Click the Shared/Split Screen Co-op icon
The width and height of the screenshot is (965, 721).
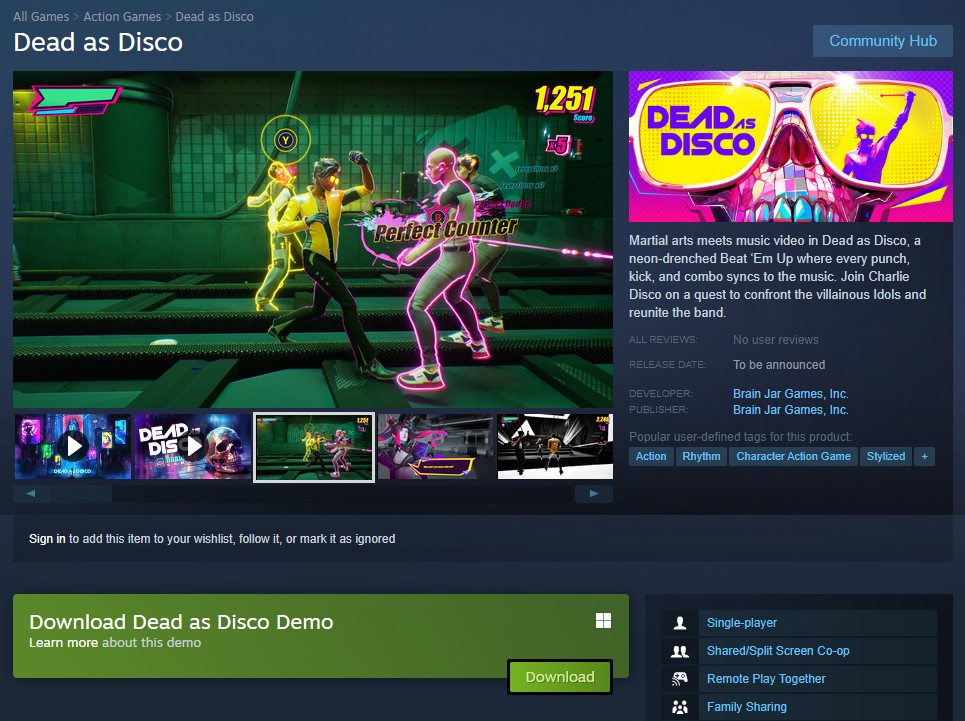[x=680, y=651]
